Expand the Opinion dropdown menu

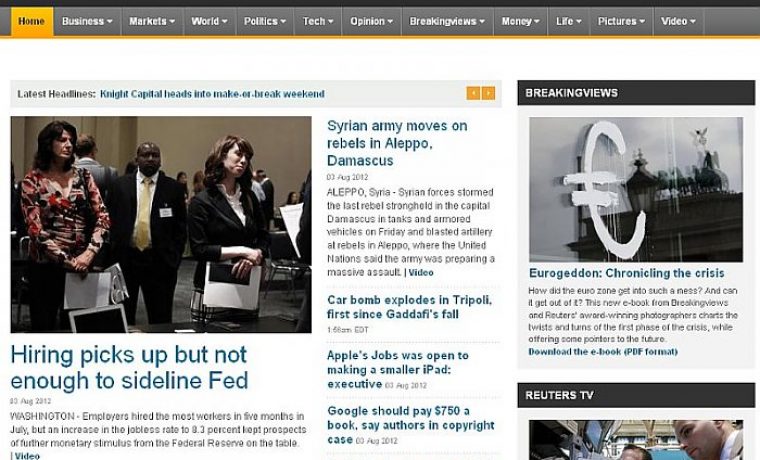(371, 21)
